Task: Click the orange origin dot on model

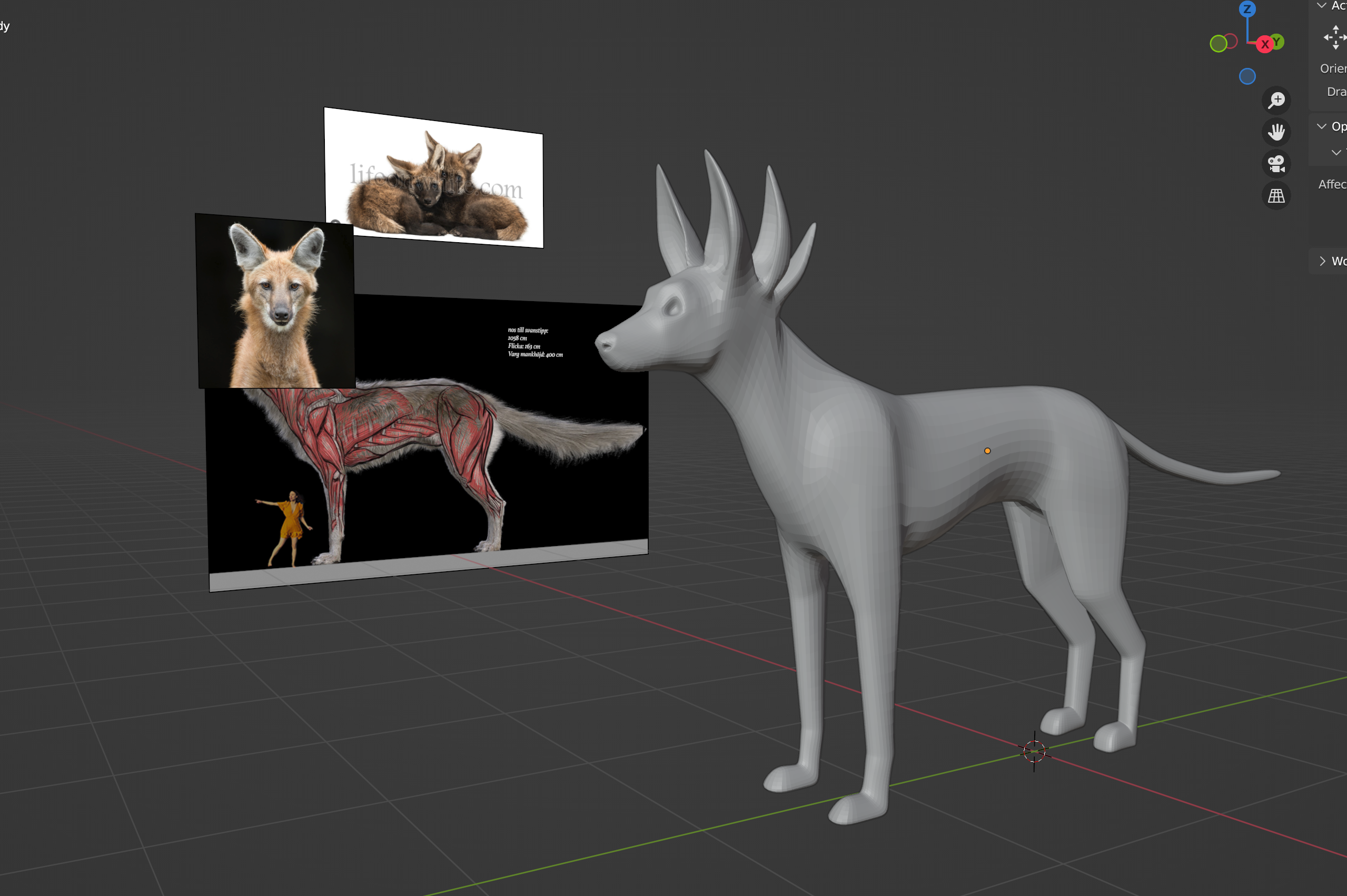Action: [987, 451]
